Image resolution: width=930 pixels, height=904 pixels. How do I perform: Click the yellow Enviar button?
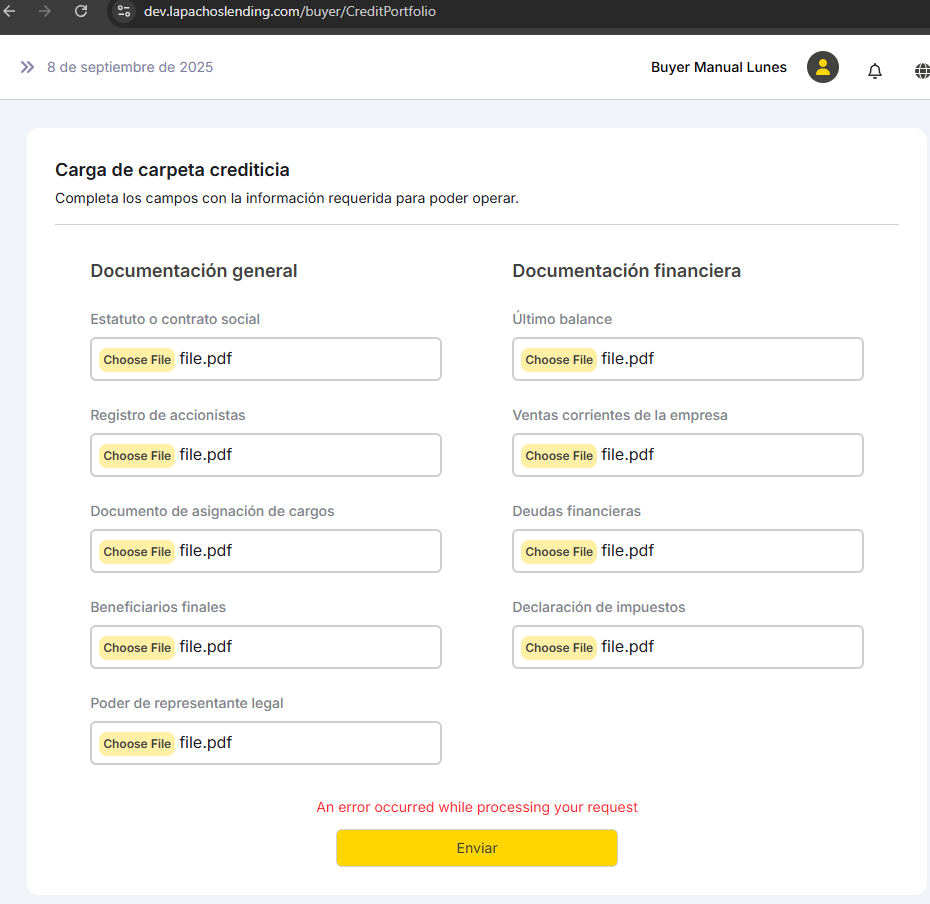point(476,847)
